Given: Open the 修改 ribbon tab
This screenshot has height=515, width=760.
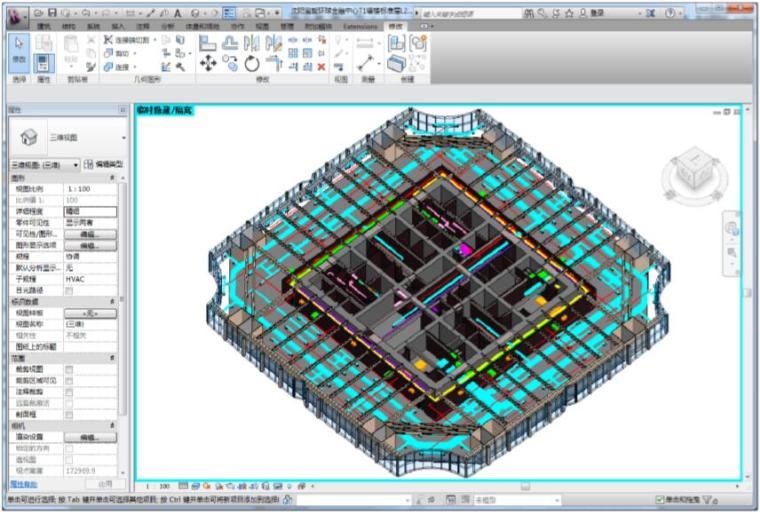Looking at the screenshot, I should pyautogui.click(x=396, y=25).
